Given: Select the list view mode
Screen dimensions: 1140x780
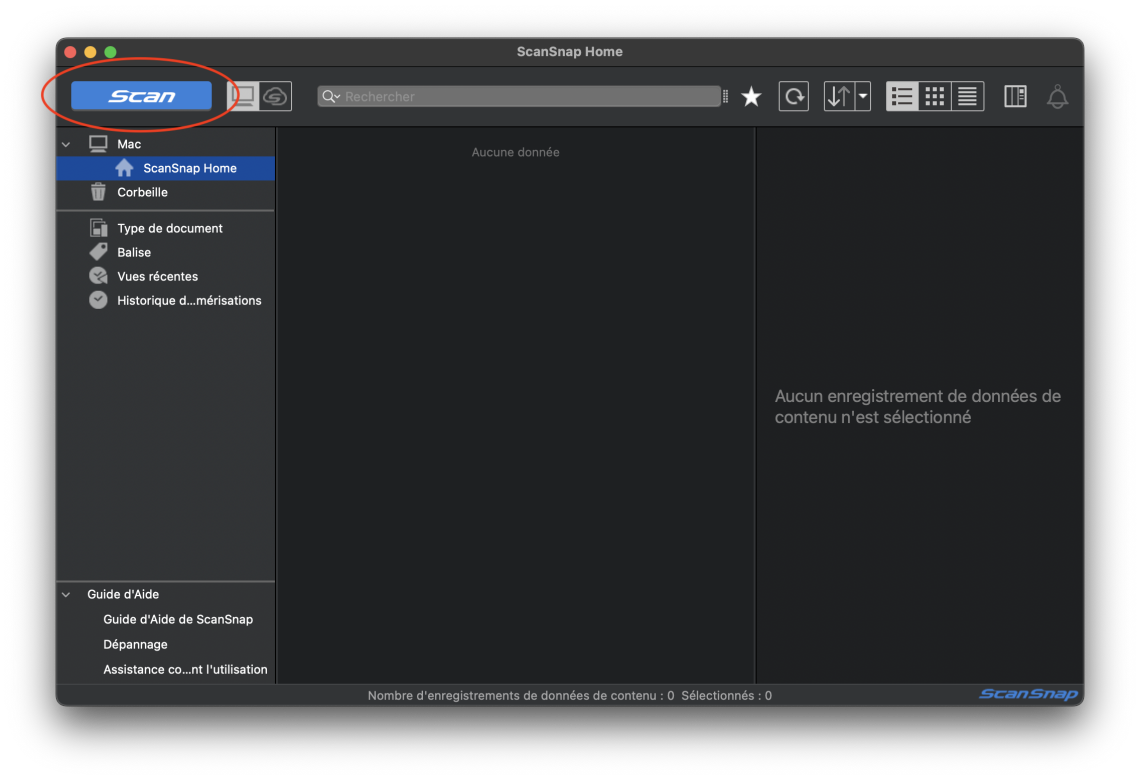Looking at the screenshot, I should 902,97.
